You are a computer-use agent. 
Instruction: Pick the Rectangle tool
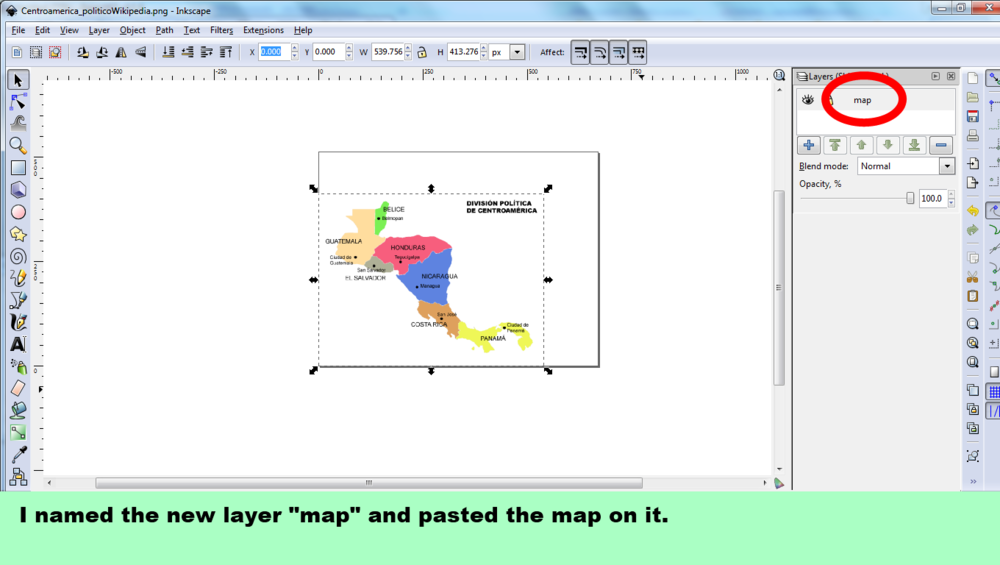[18, 167]
